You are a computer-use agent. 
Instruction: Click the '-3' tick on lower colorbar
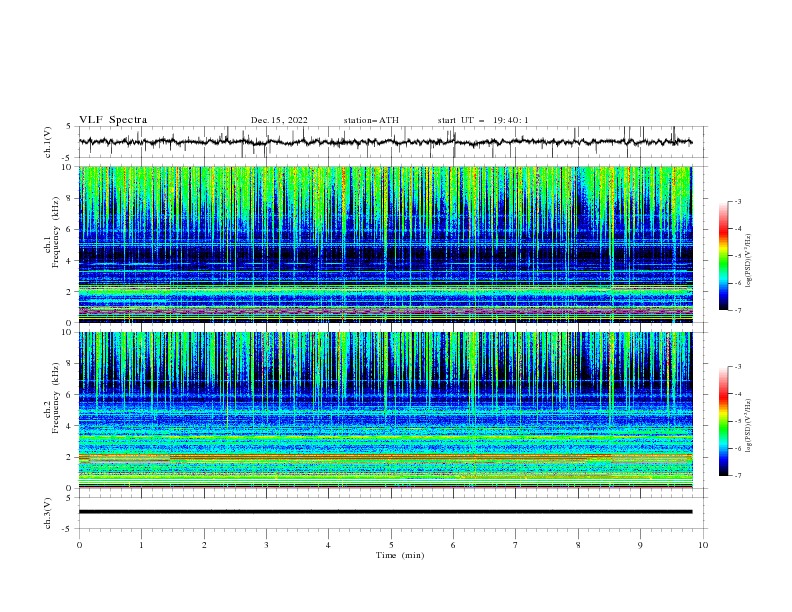pyautogui.click(x=737, y=367)
